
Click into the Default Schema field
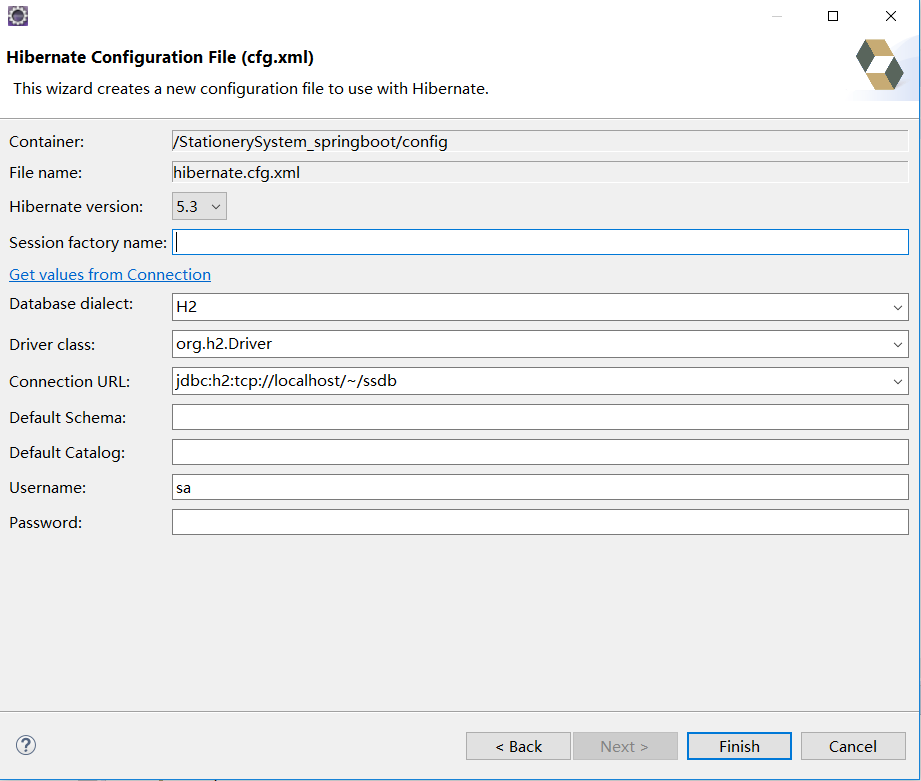pyautogui.click(x=540, y=417)
